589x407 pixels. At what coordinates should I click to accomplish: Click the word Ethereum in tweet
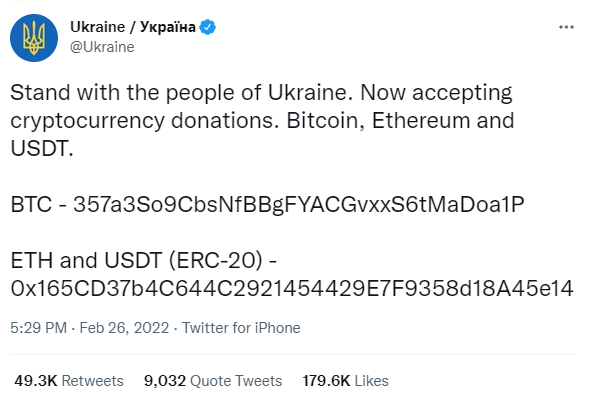421,121
